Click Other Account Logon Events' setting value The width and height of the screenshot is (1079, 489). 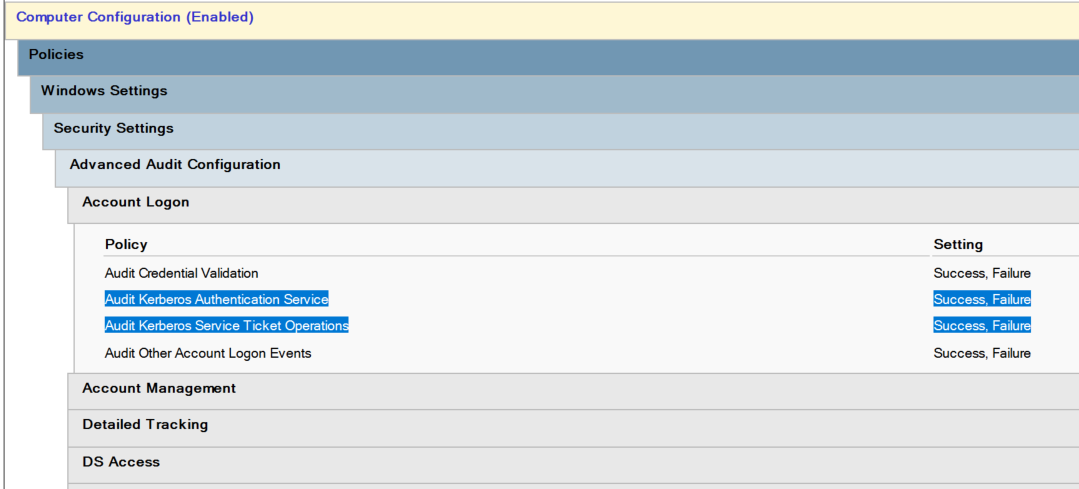click(x=982, y=354)
